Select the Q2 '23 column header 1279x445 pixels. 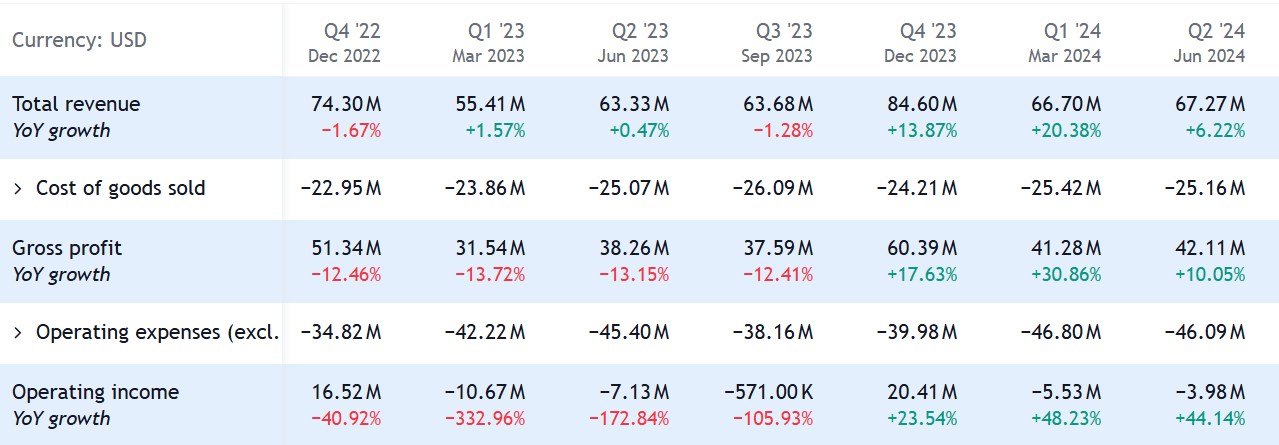pyautogui.click(x=634, y=42)
